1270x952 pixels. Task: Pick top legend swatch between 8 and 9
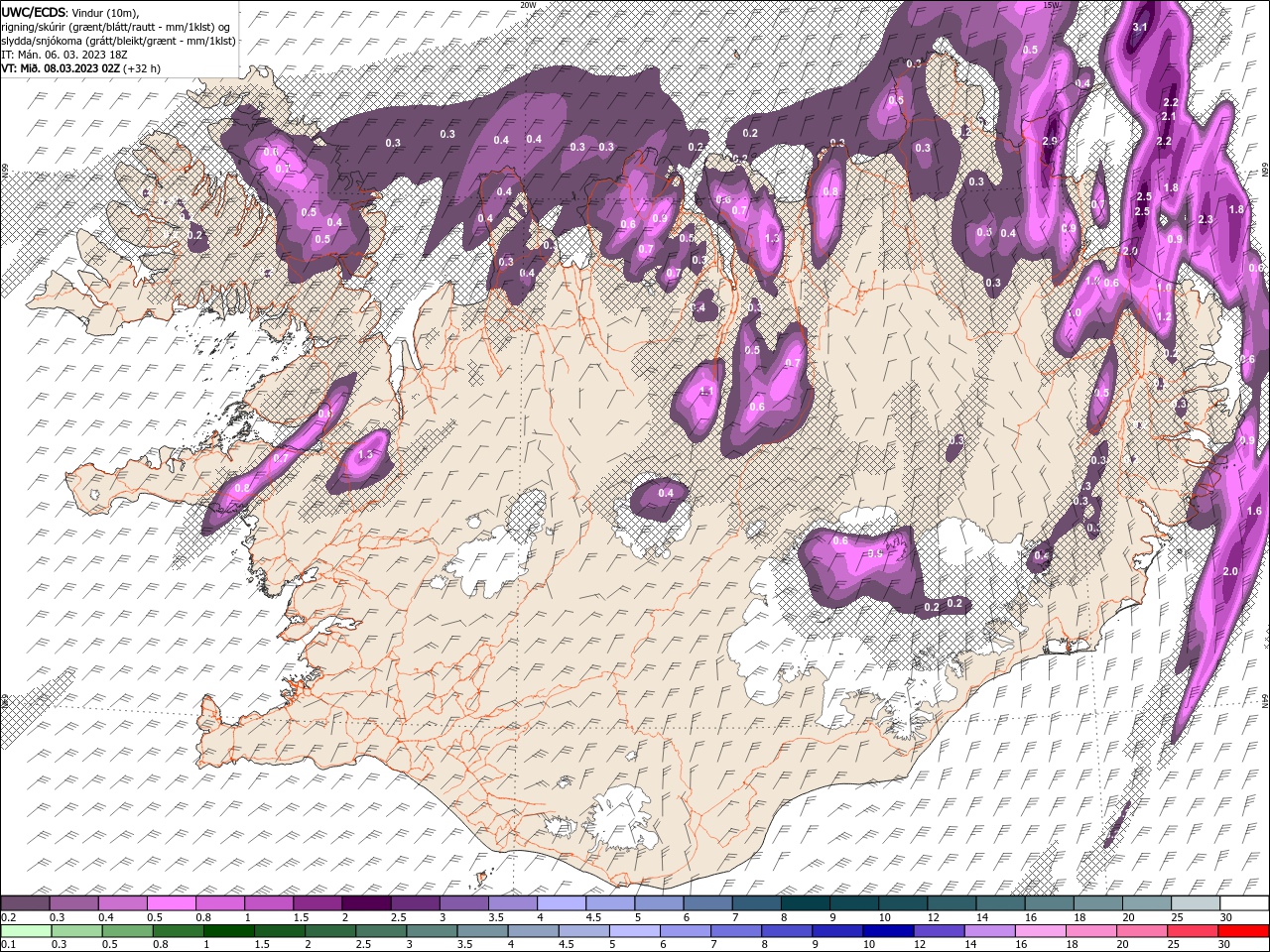click(x=805, y=903)
